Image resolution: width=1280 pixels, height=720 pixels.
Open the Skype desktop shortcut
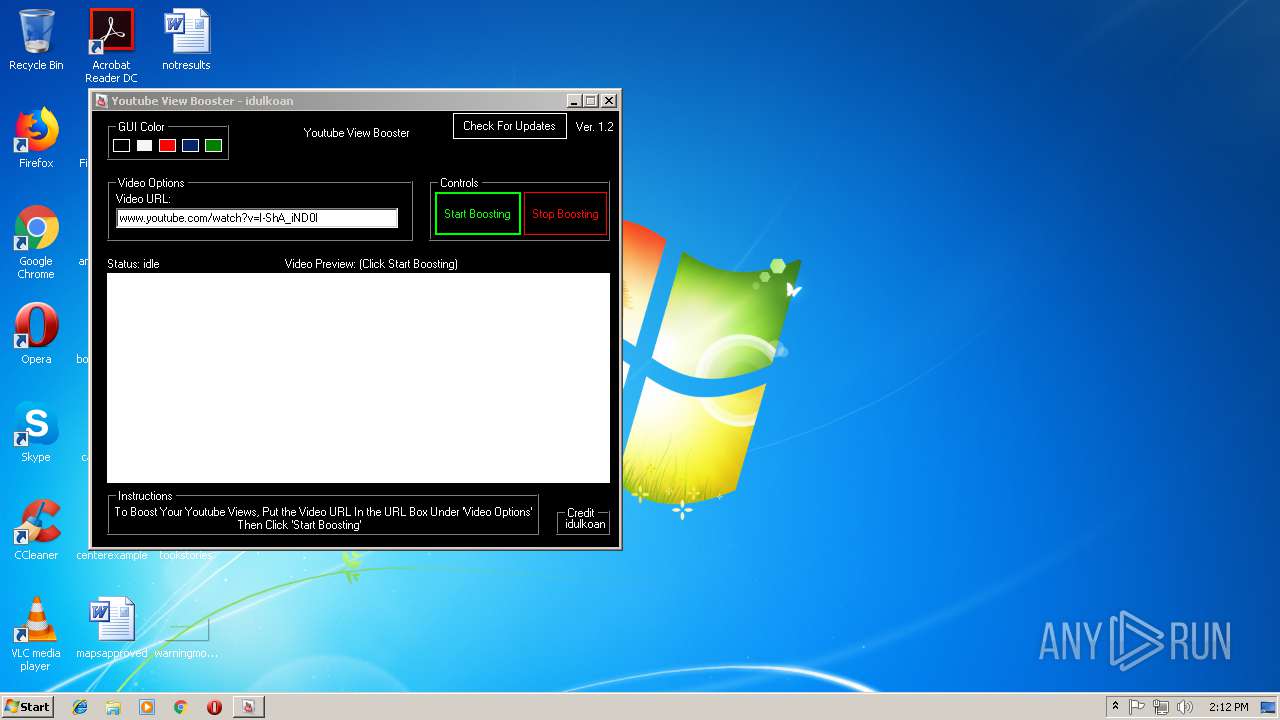pos(36,432)
